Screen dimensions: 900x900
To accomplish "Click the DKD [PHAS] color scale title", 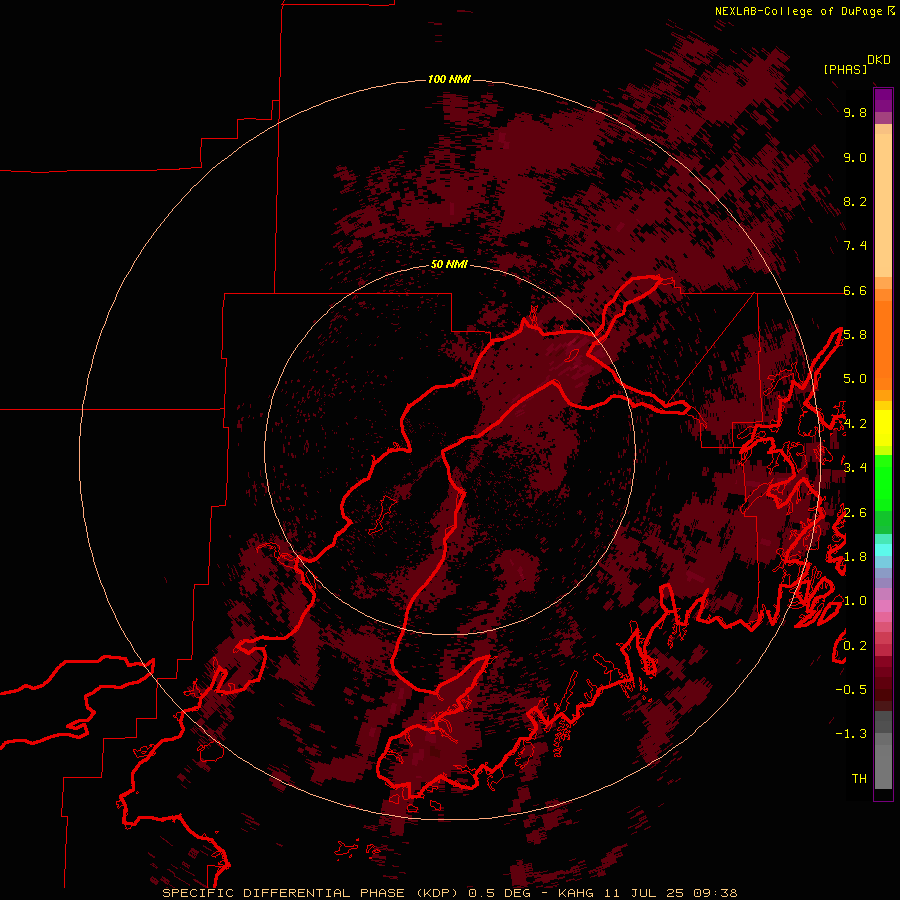I will click(x=857, y=64).
